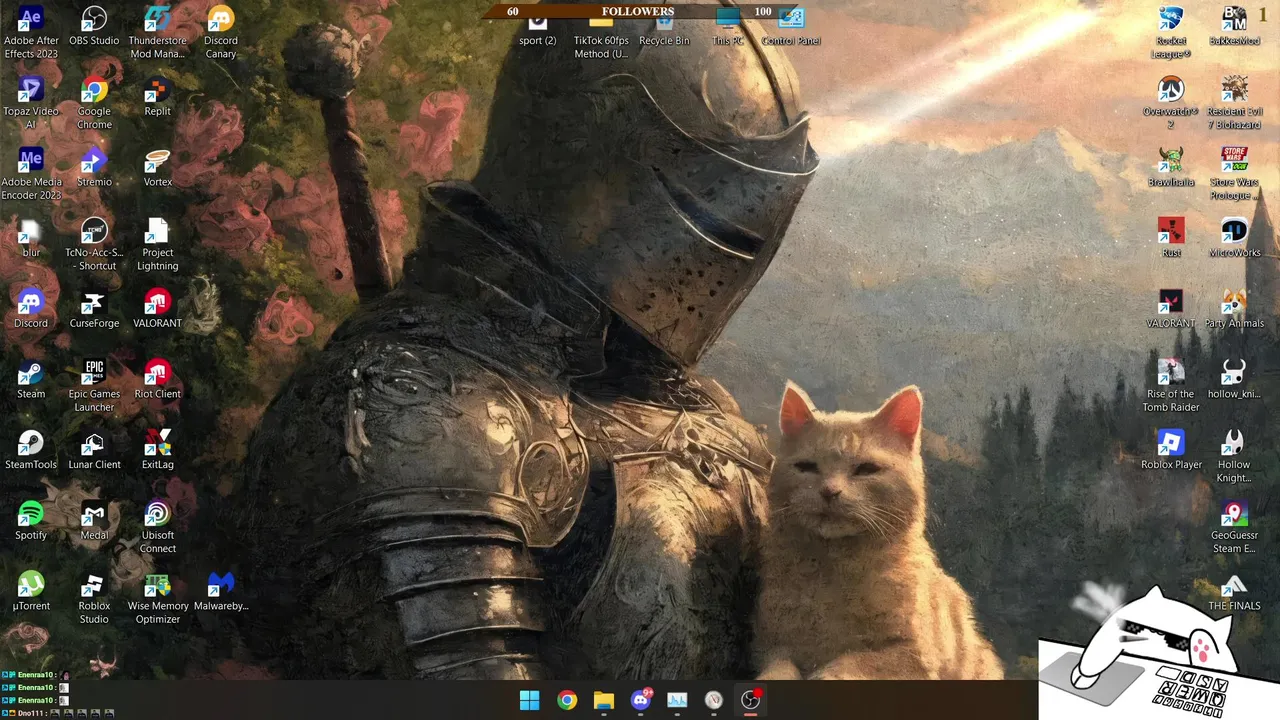This screenshot has height=720, width=1280.
Task: Launch the Party Animals shortcut
Action: tap(1234, 309)
